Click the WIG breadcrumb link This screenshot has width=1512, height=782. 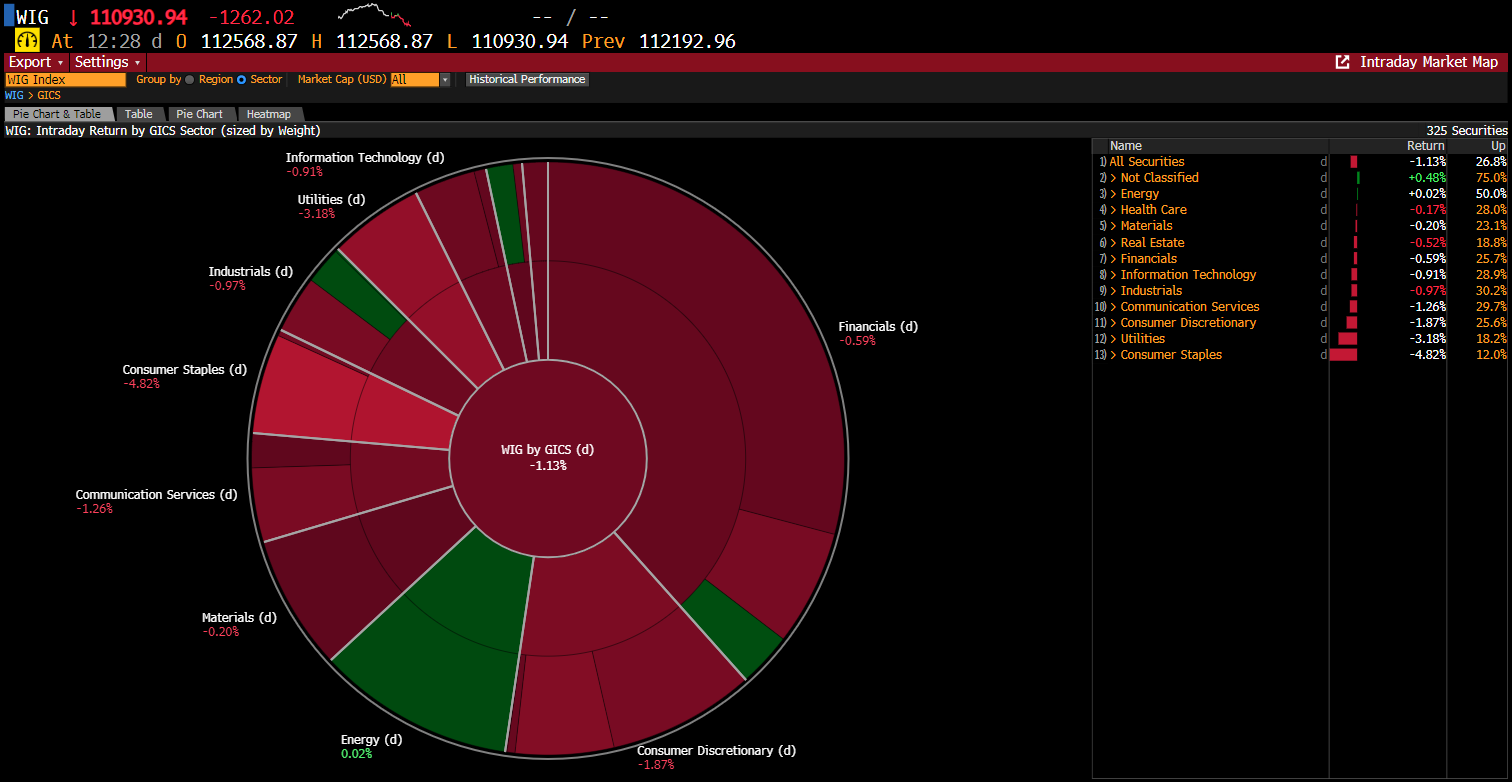[14, 96]
